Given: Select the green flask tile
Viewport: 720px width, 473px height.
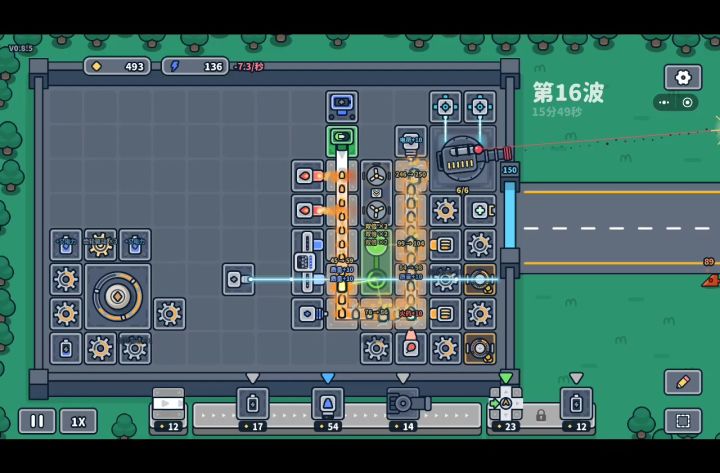Looking at the screenshot, I should point(376,262).
